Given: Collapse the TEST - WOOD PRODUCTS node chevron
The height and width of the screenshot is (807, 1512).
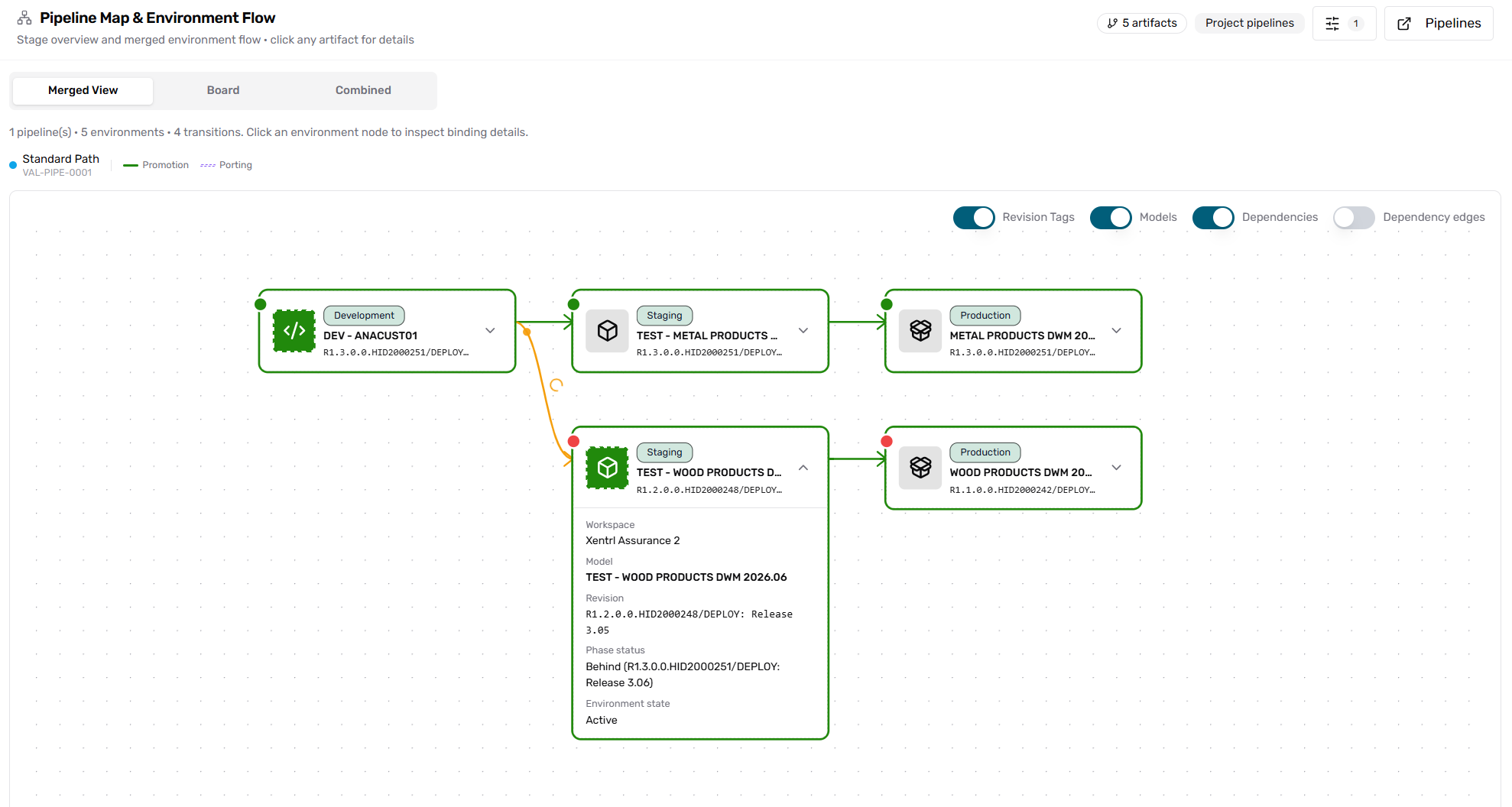Looking at the screenshot, I should (x=803, y=468).
